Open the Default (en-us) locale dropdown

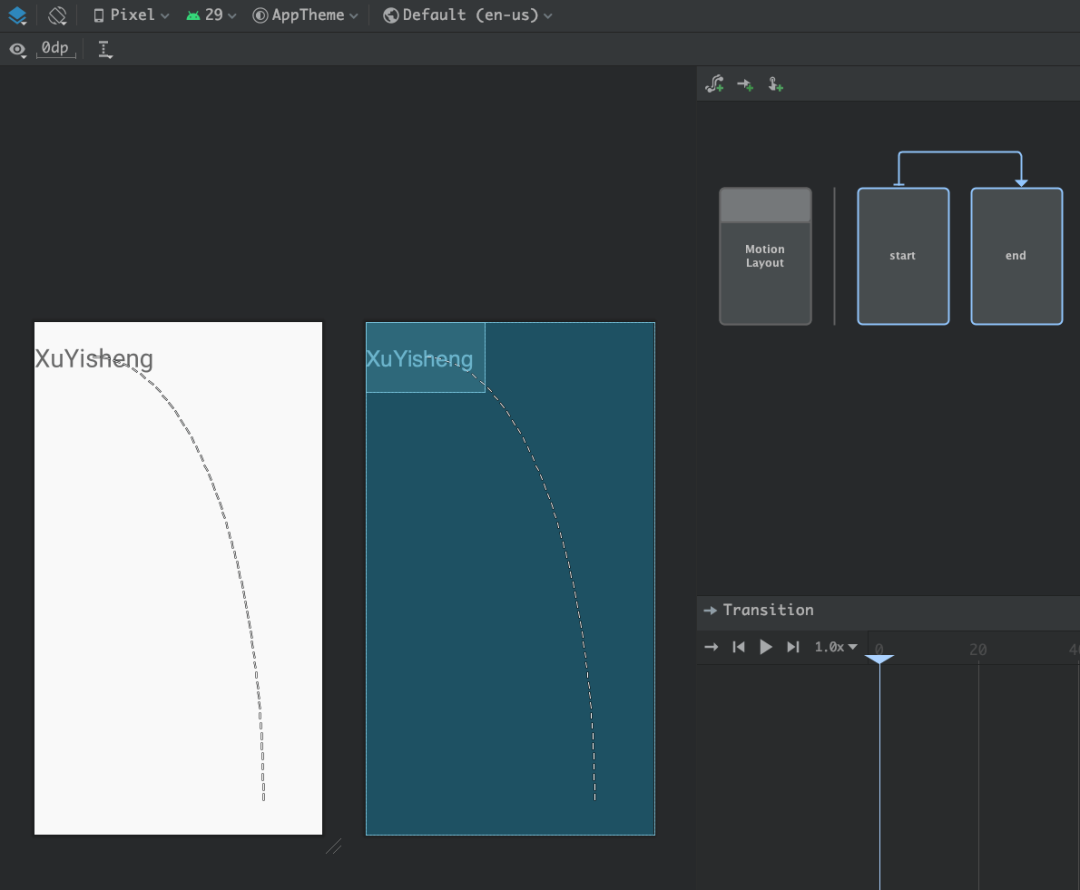click(x=468, y=16)
